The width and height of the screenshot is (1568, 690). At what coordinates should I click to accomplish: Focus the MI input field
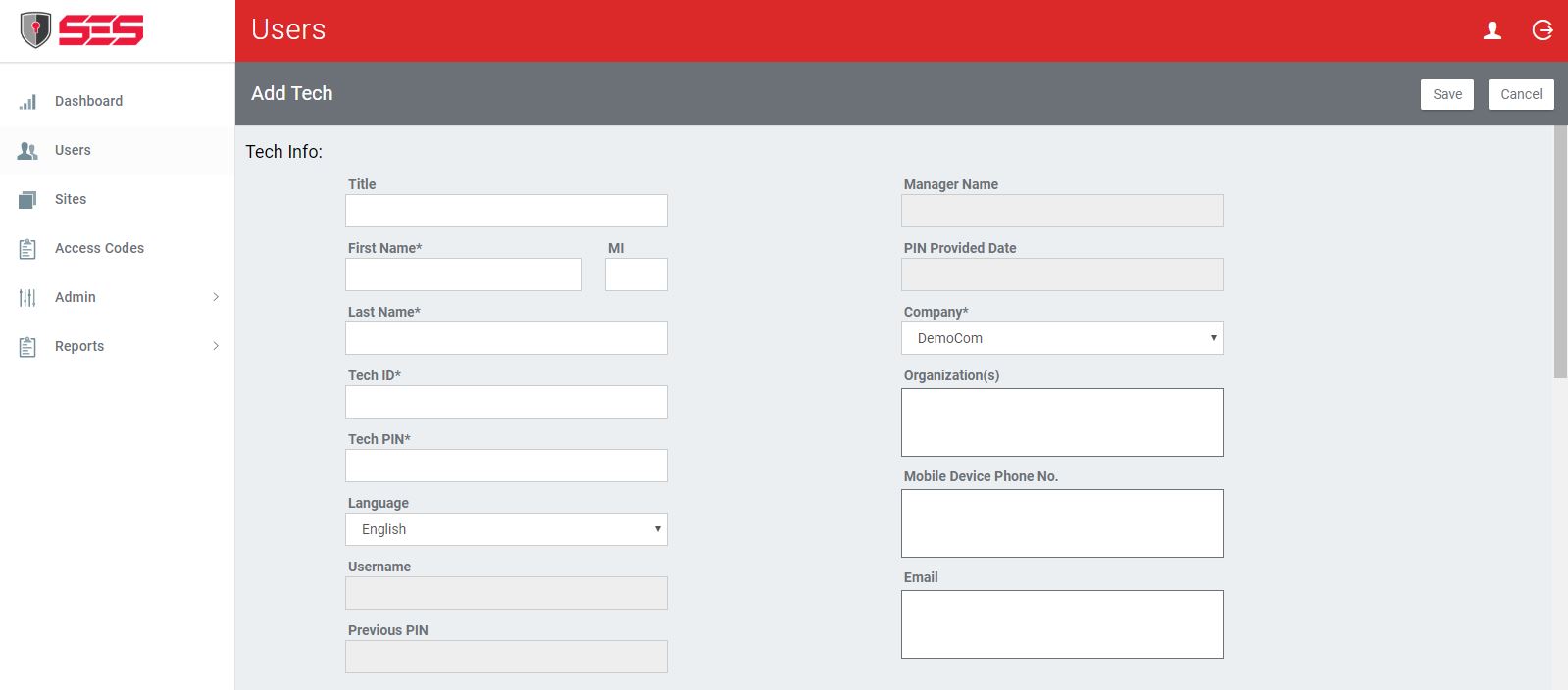[x=636, y=274]
